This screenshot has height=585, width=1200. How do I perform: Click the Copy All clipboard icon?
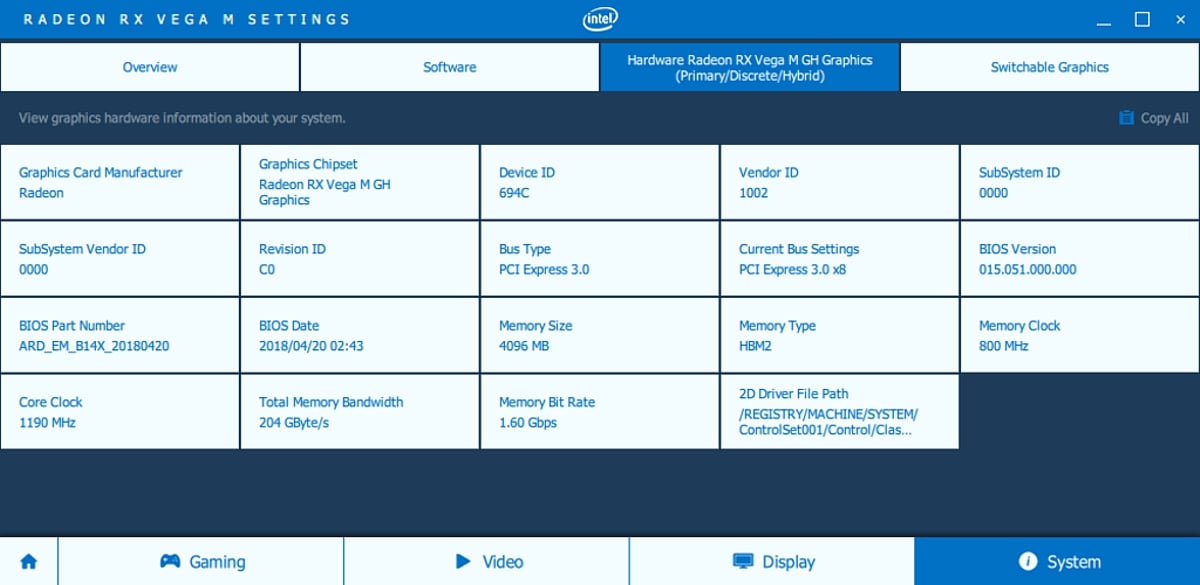(1127, 118)
